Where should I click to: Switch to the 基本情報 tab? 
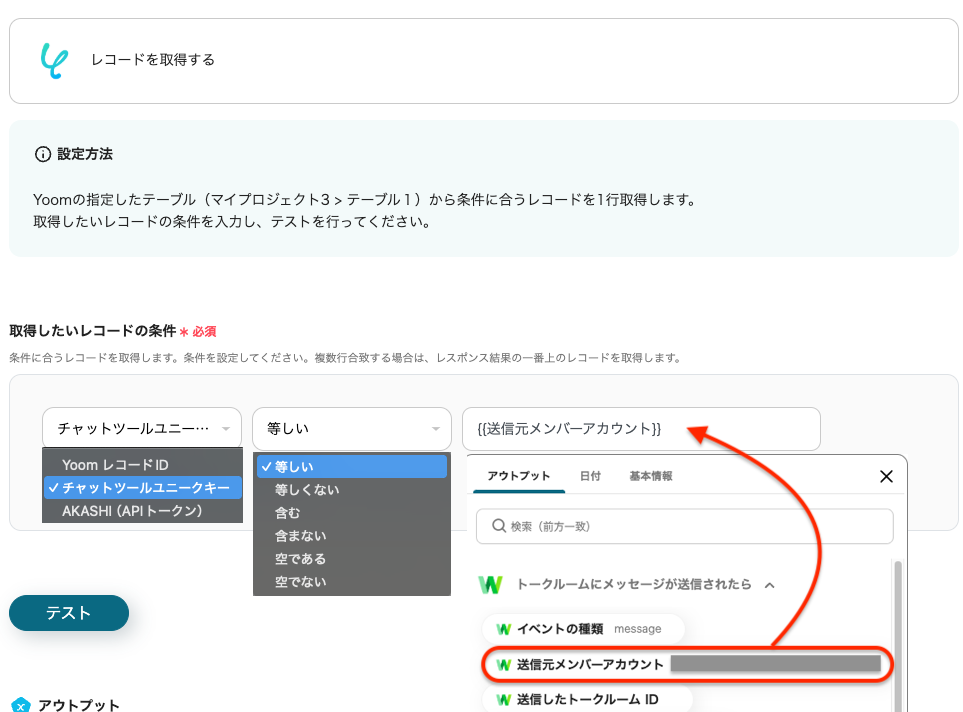(x=650, y=476)
